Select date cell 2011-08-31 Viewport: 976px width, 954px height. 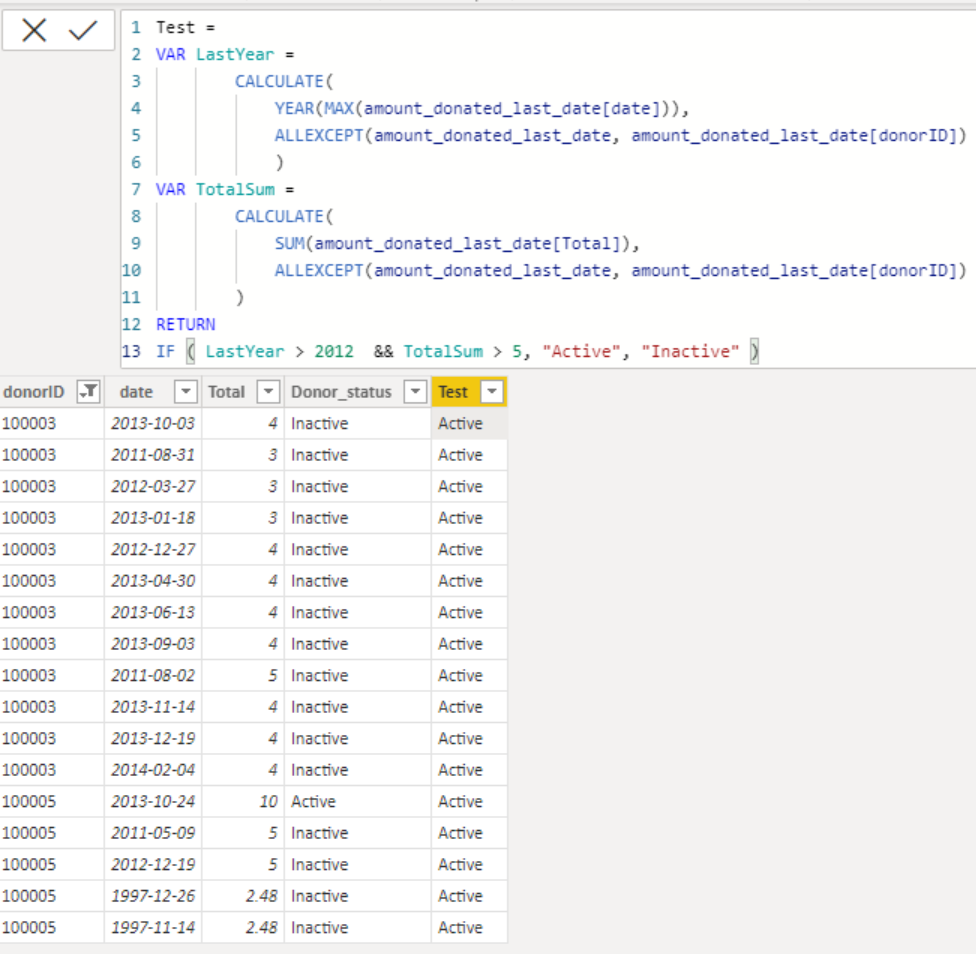click(x=153, y=455)
